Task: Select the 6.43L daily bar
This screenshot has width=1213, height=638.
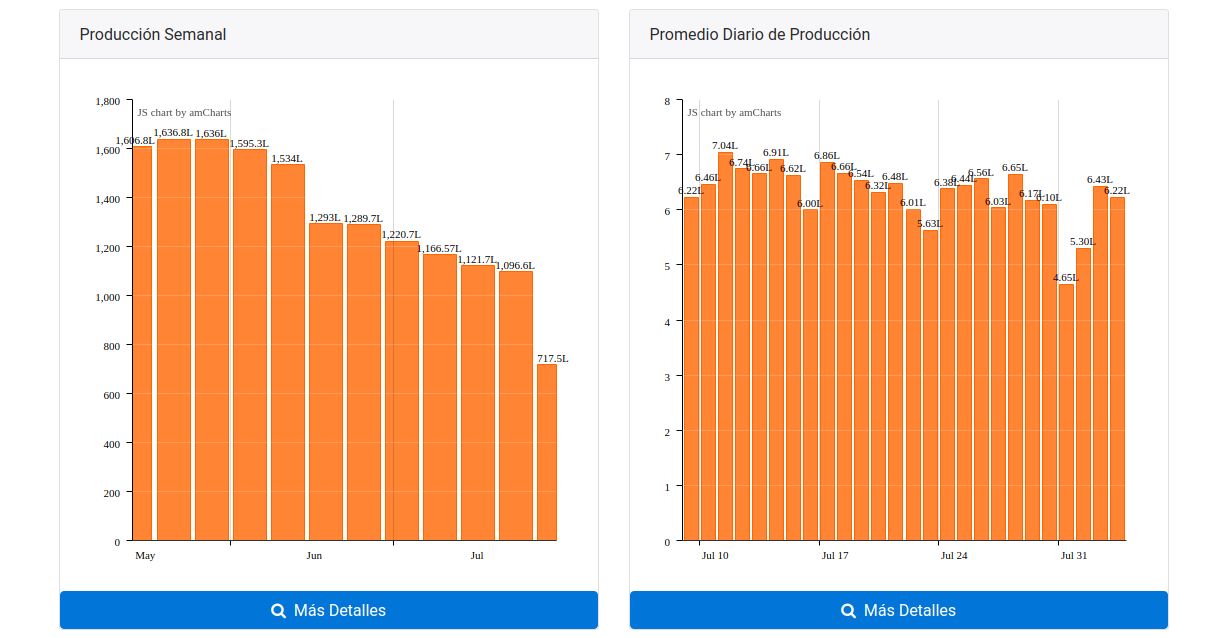Action: click(1100, 364)
